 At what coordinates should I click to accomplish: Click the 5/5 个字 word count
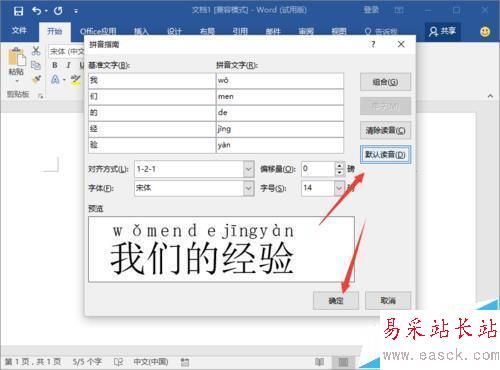click(87, 362)
